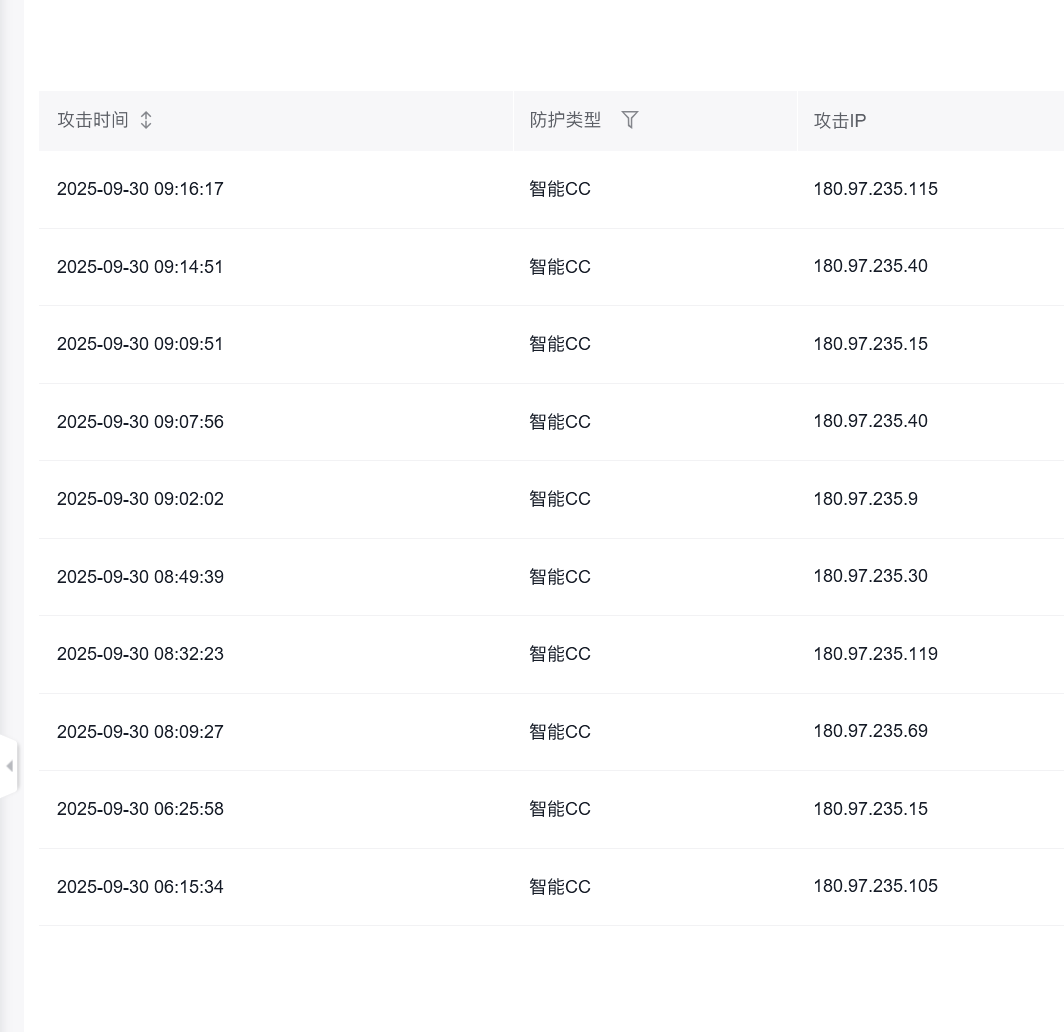1064x1032 pixels.
Task: Sort the table by 攻击时间 arrows icon
Action: (146, 120)
